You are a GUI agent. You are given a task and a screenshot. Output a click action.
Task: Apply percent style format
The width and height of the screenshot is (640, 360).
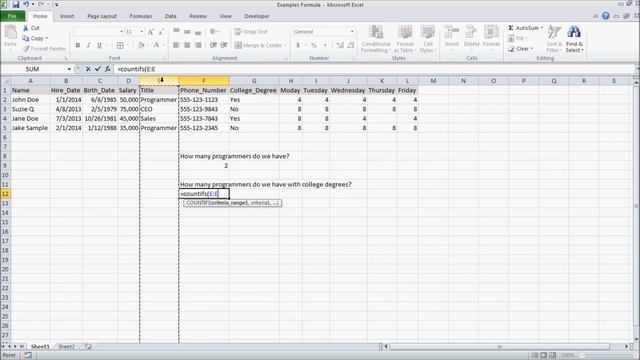(313, 45)
